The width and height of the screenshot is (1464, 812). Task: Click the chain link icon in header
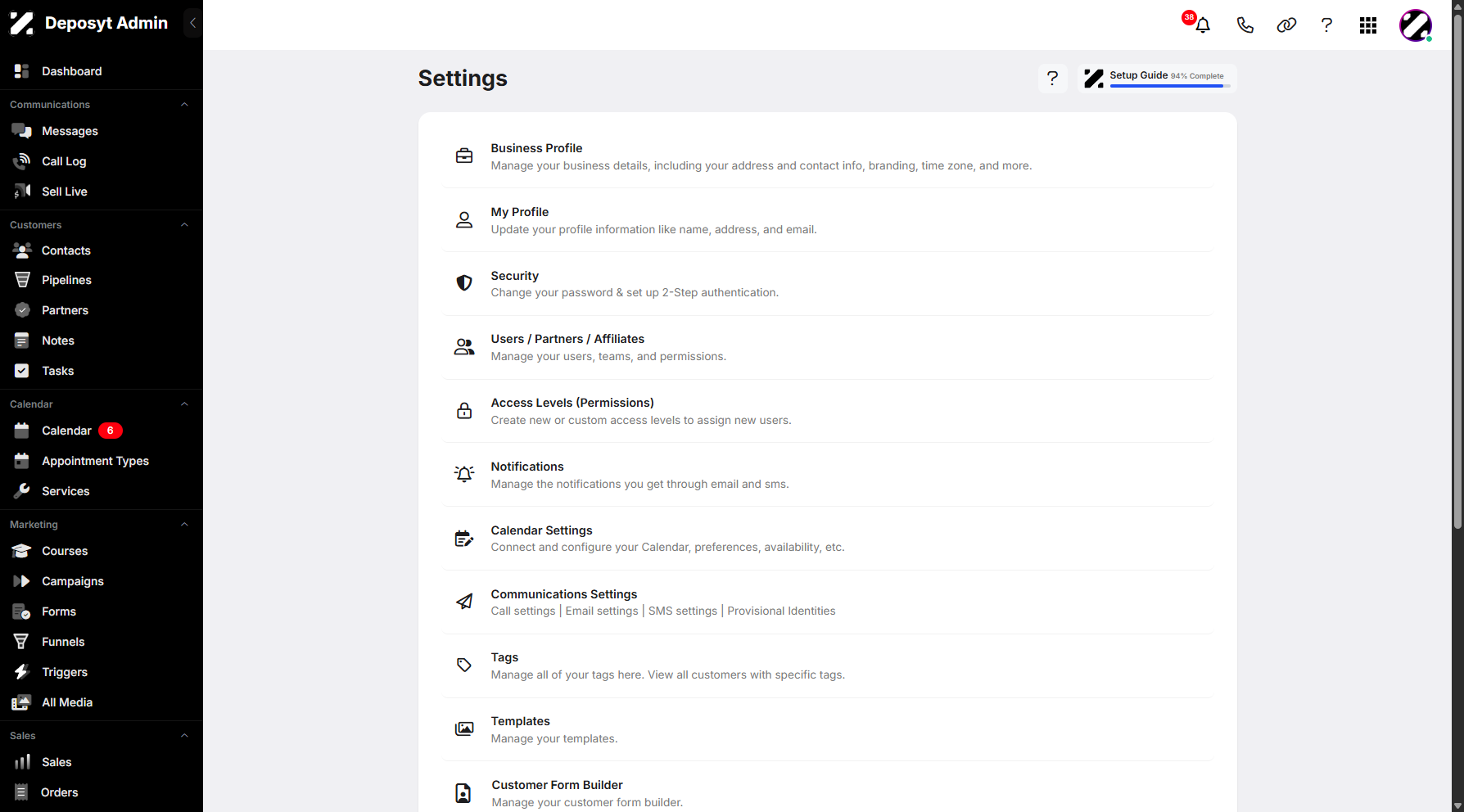coord(1286,25)
